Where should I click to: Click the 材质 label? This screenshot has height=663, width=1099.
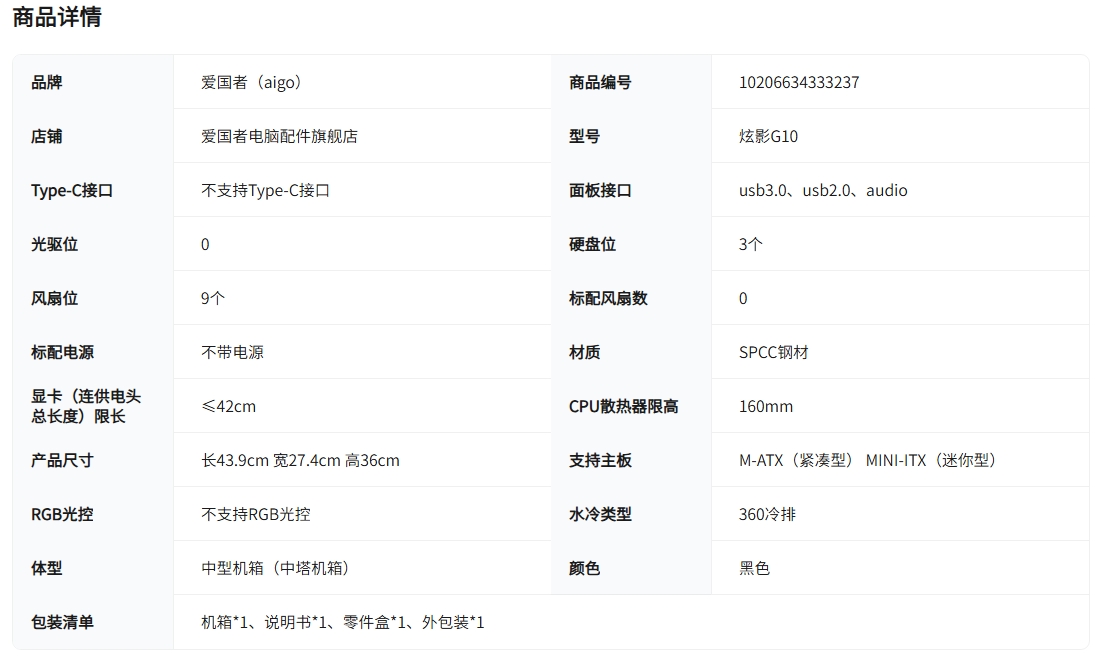click(585, 353)
